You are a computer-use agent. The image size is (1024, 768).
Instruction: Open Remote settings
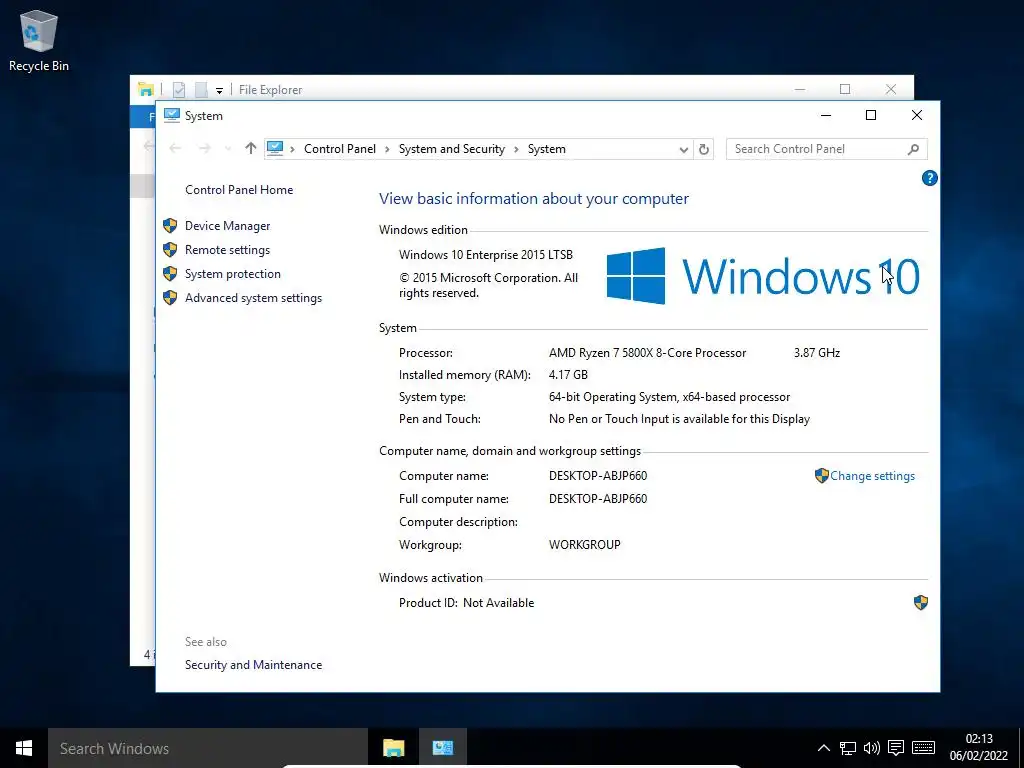click(x=227, y=250)
